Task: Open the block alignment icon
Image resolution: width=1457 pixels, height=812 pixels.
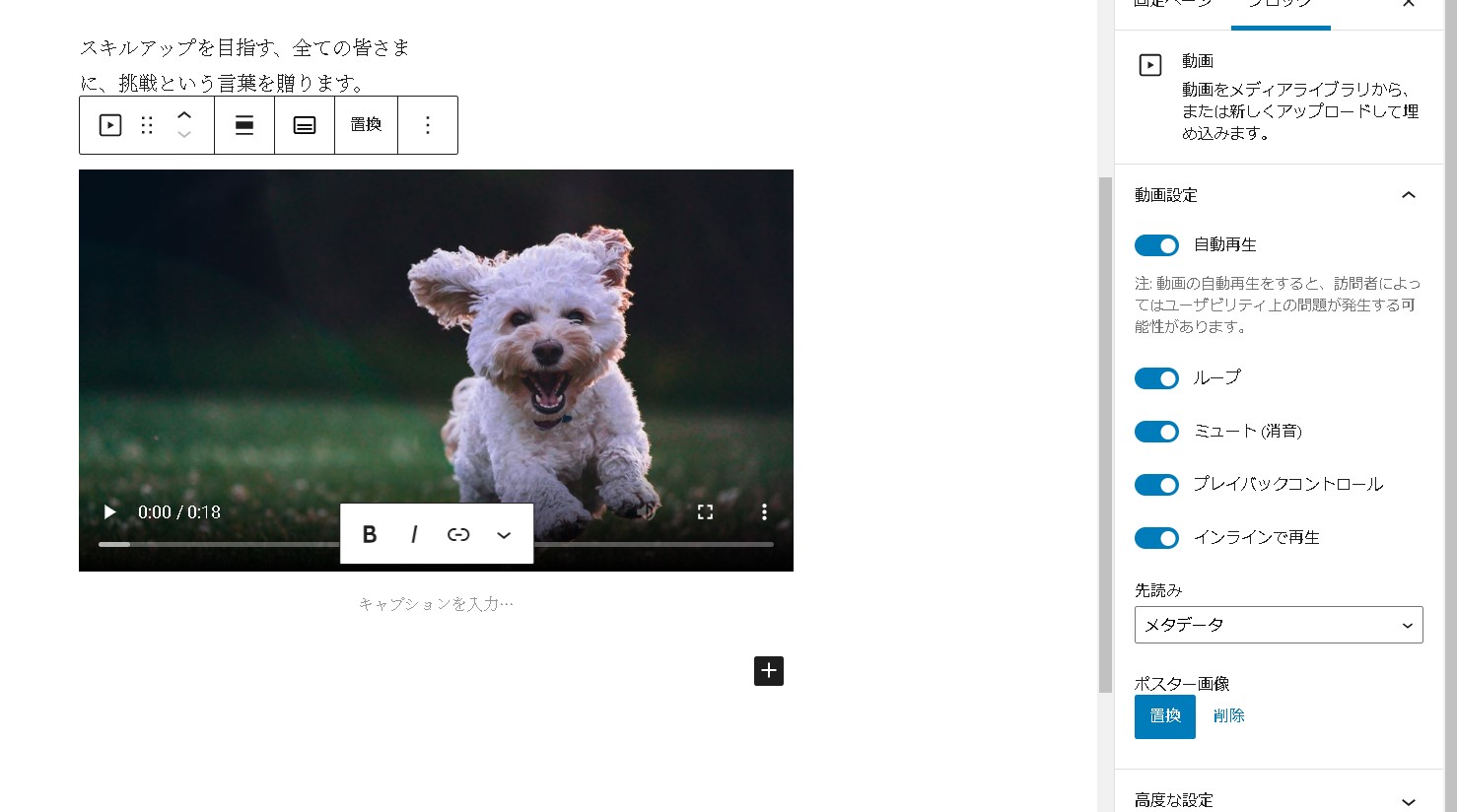Action: tap(244, 125)
